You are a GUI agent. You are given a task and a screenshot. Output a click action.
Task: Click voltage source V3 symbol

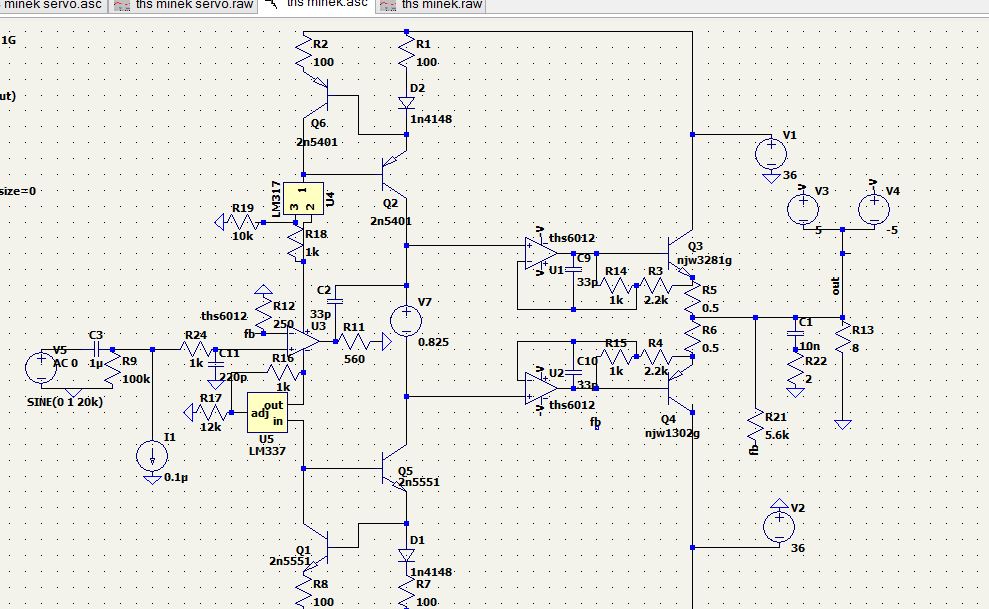pos(803,209)
